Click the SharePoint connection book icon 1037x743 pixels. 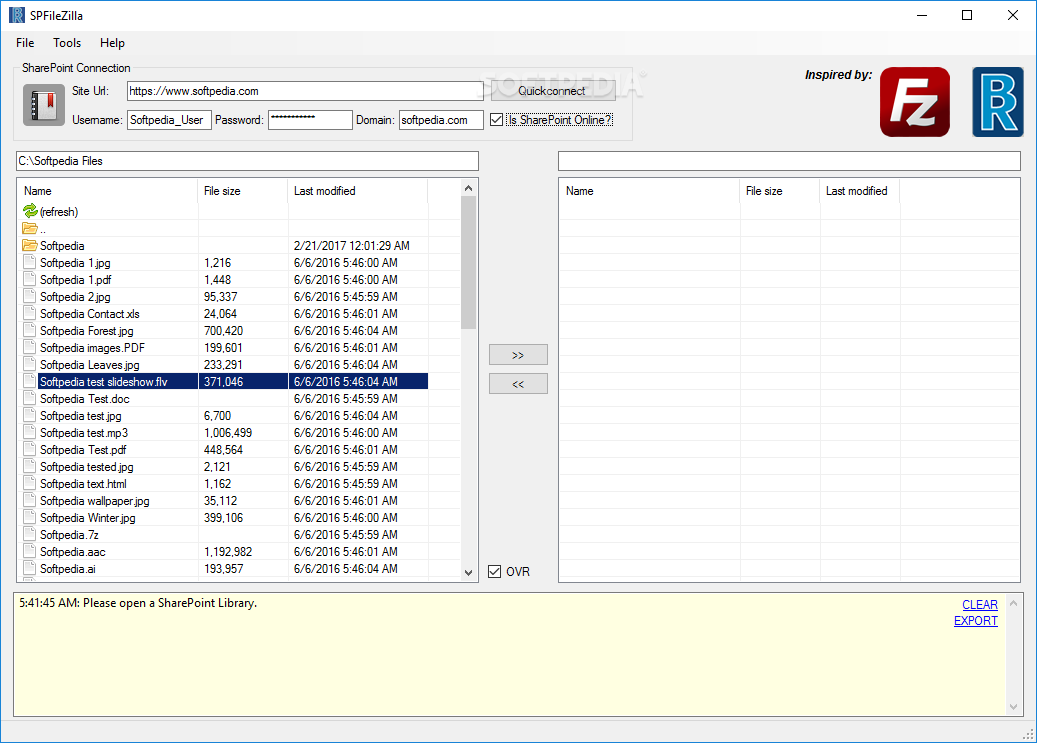click(x=44, y=105)
